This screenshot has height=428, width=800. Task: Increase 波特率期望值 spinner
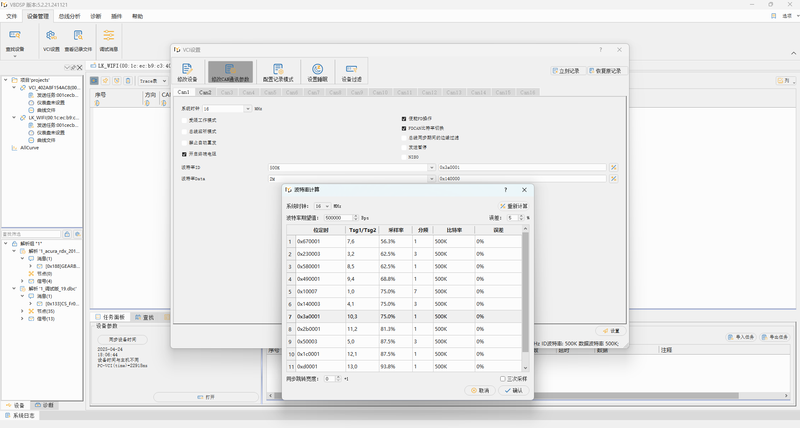[356, 216]
